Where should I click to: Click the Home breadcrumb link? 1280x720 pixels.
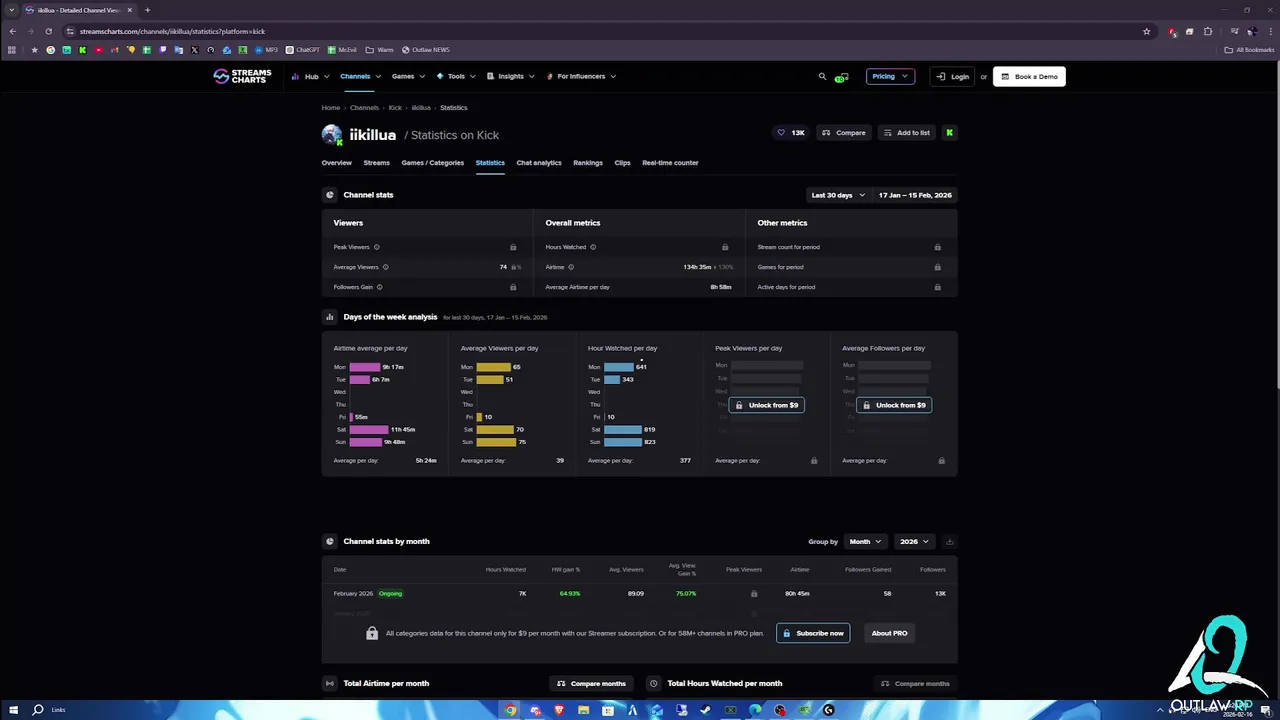(x=331, y=107)
